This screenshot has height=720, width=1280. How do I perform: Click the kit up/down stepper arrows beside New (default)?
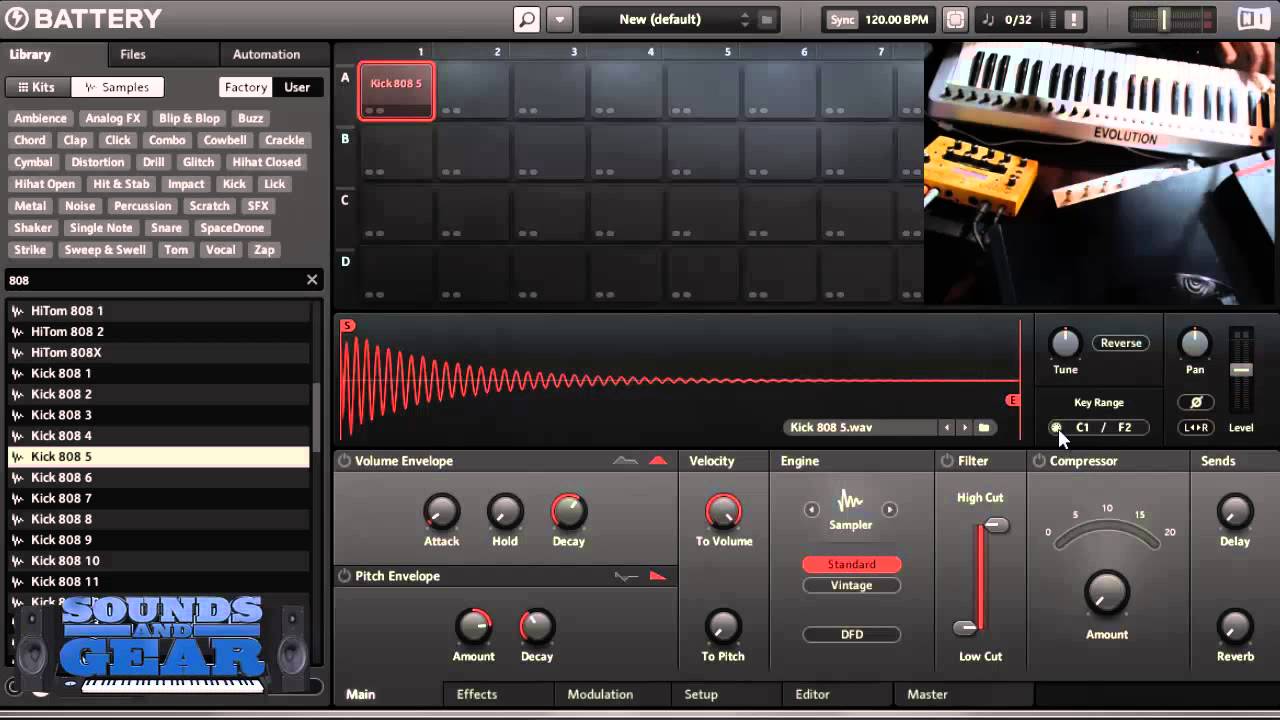744,19
